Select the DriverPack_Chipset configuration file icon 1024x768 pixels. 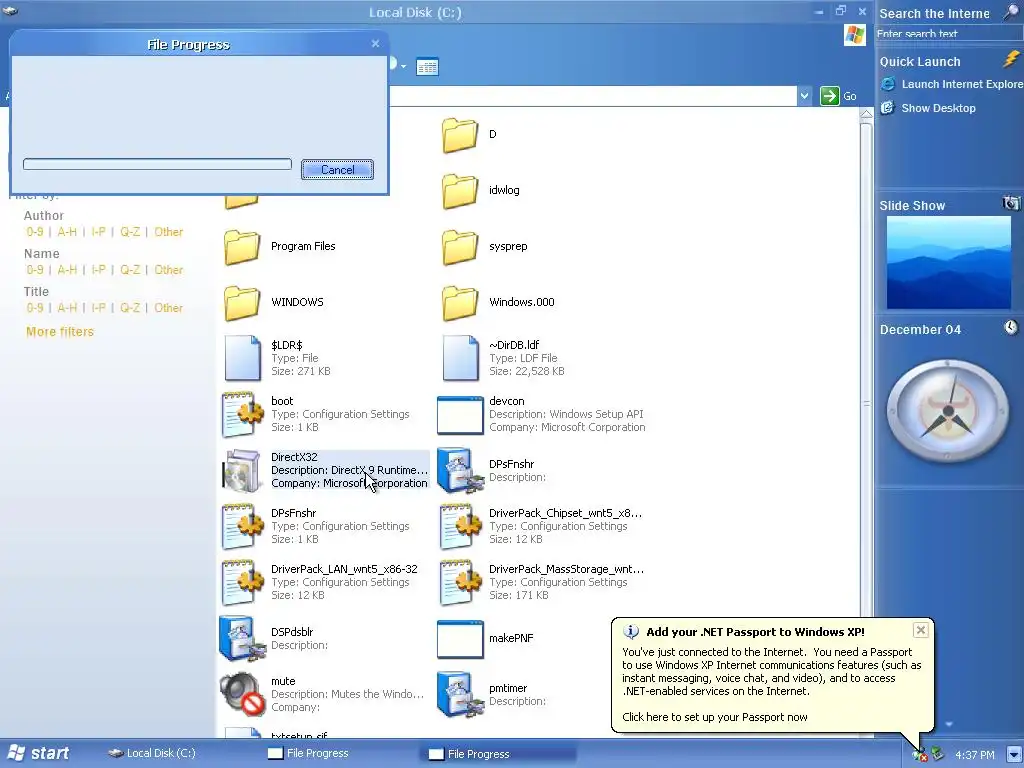click(x=460, y=526)
